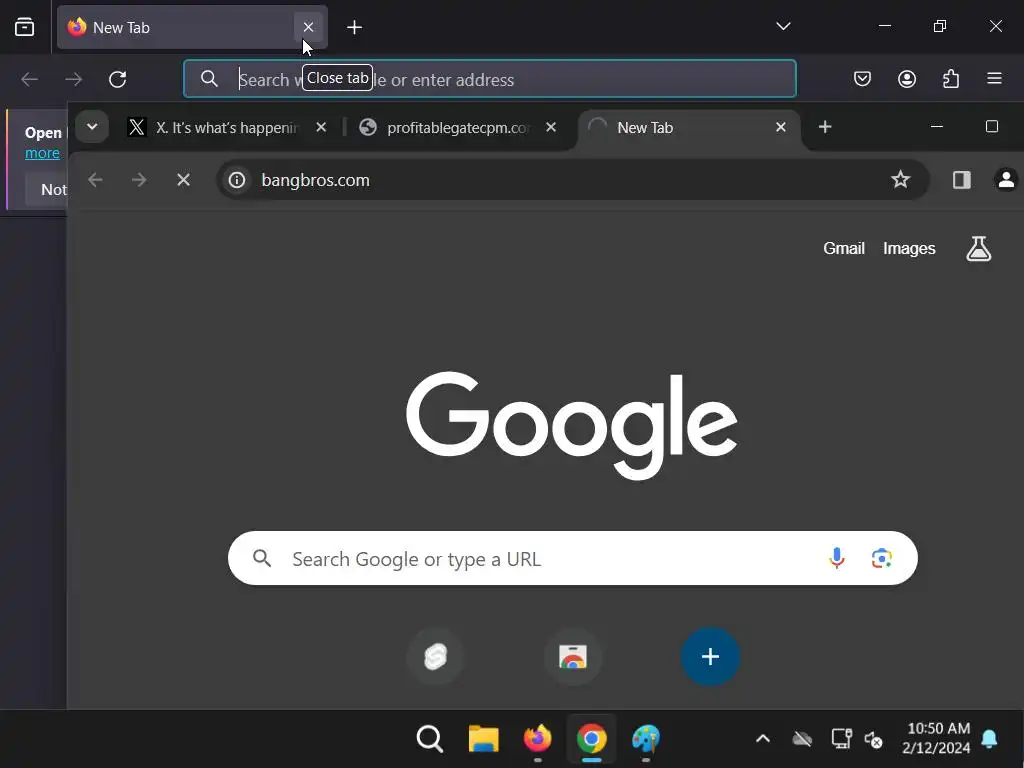Expand the Chrome tab search dropdown
This screenshot has height=768, width=1024.
point(92,127)
